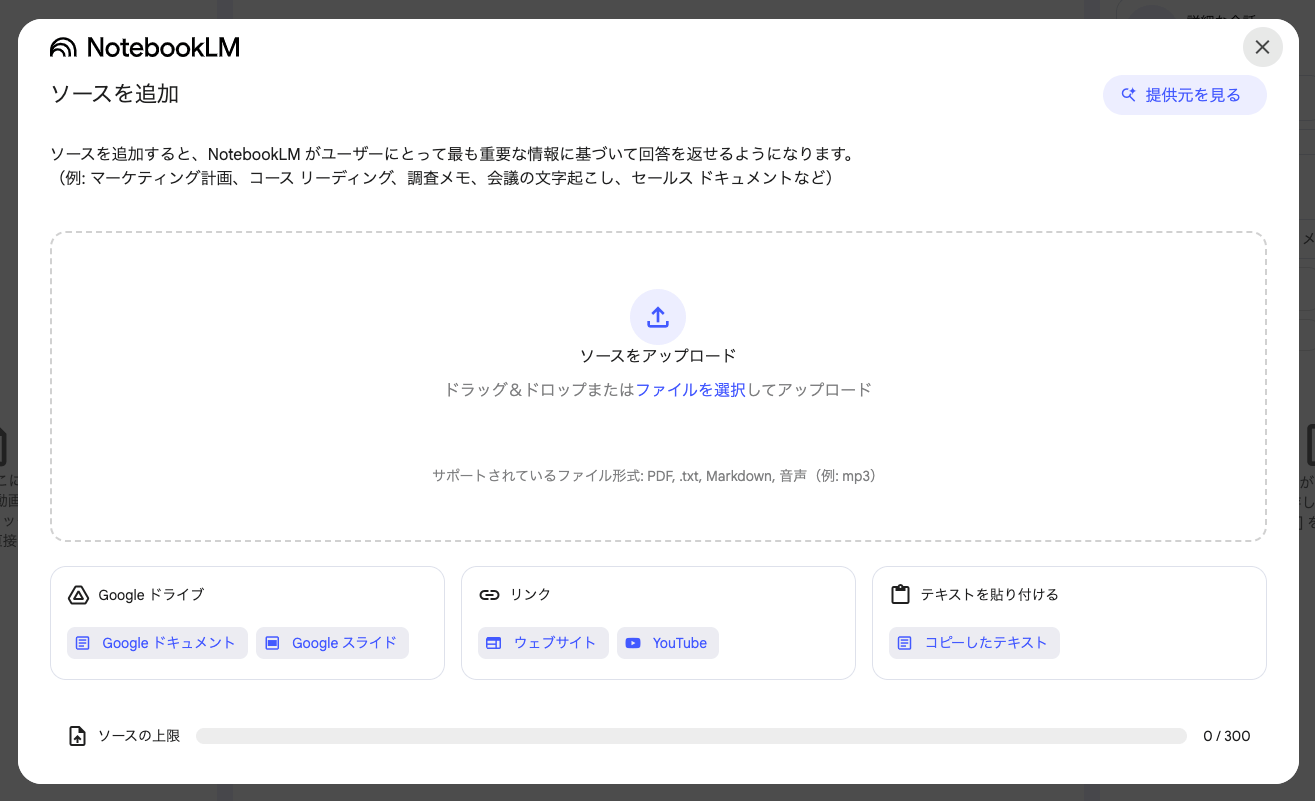The height and width of the screenshot is (801, 1315).
Task: Open 提供元を見る button
Action: click(x=1184, y=95)
